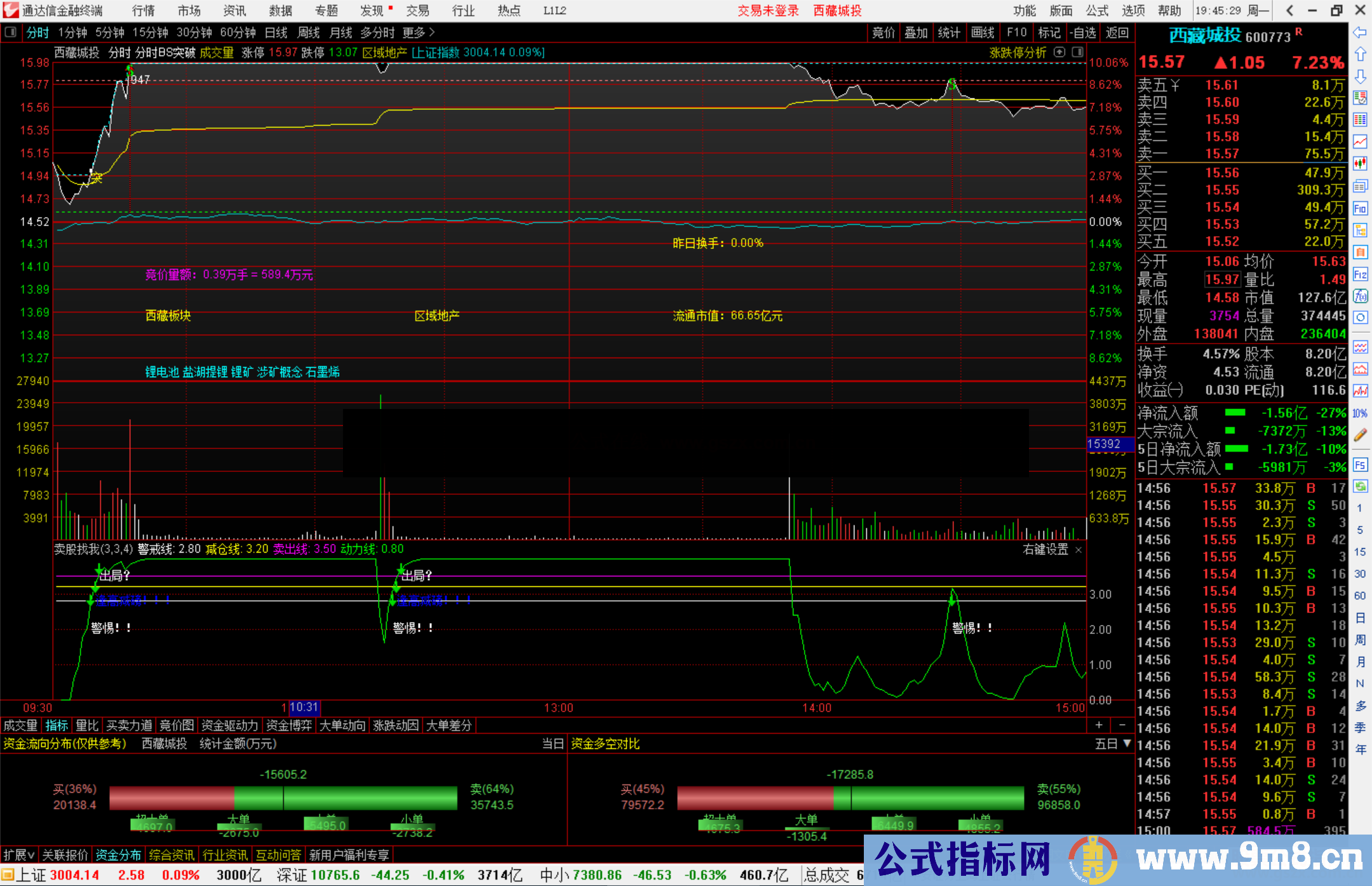The height and width of the screenshot is (886, 1372).
Task: Open the 发现 menu
Action: click(373, 10)
